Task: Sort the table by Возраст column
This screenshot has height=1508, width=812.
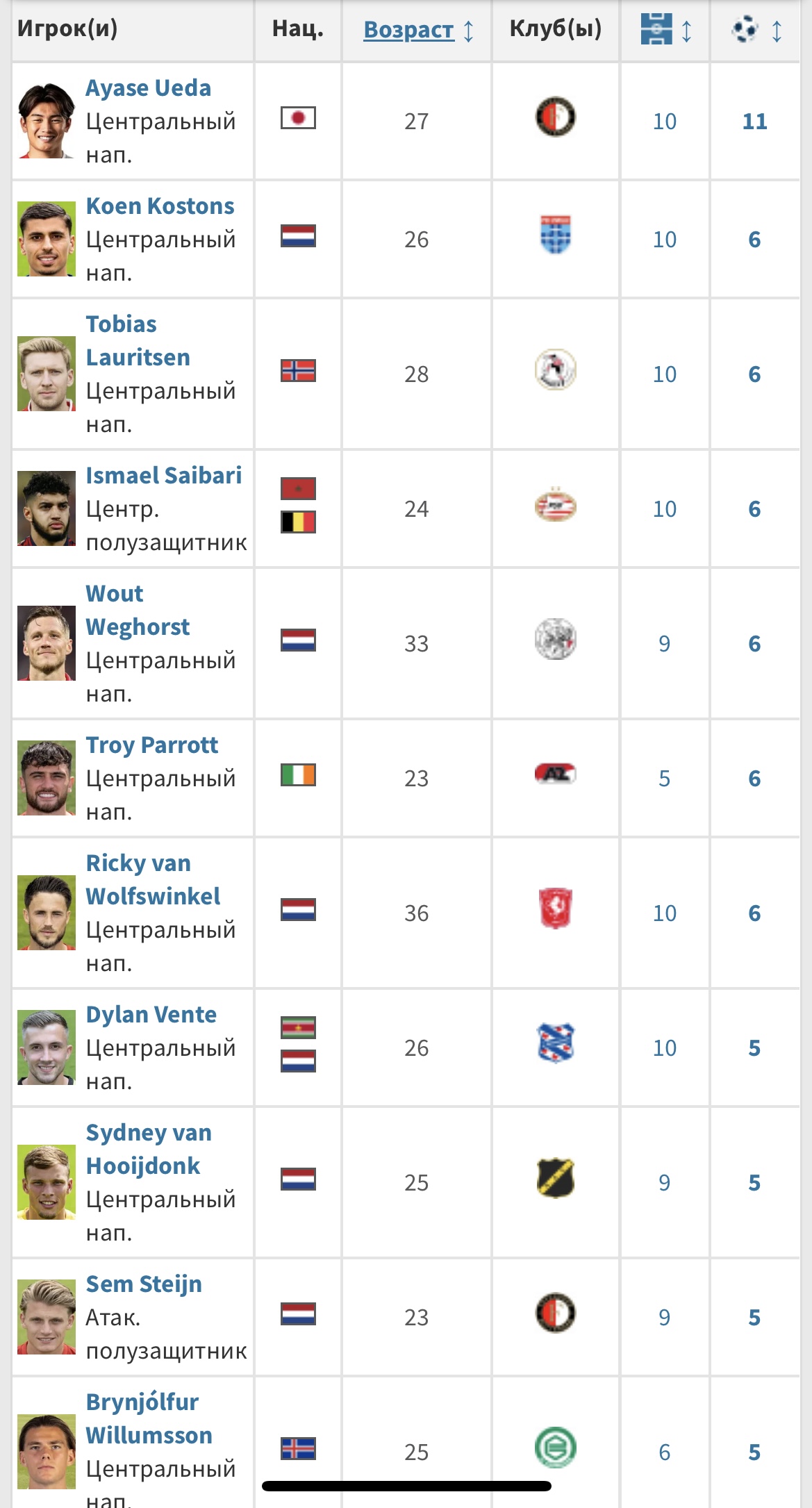Action: point(408,30)
